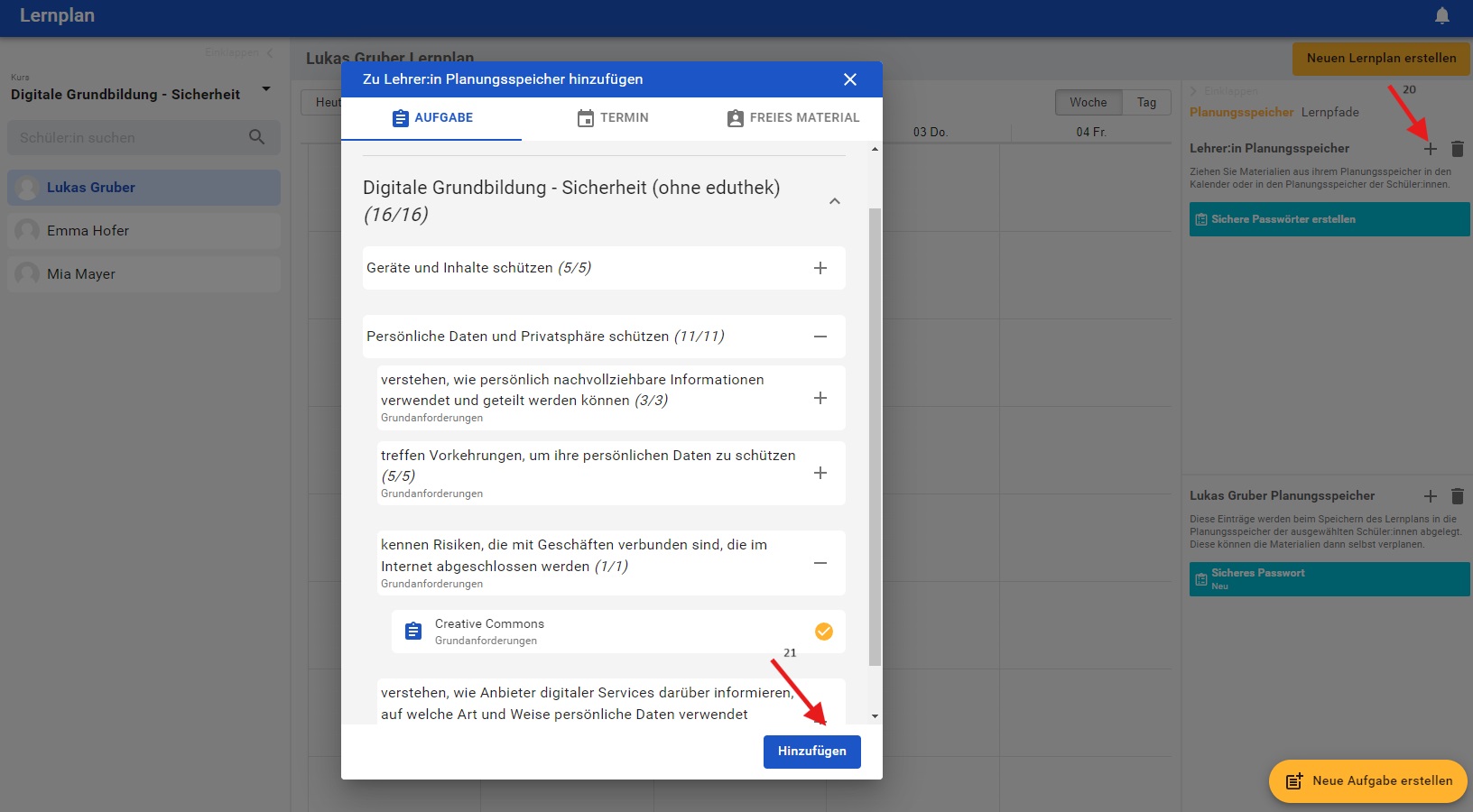Image resolution: width=1473 pixels, height=812 pixels.
Task: Click the dialog scrollbar thumb
Action: [x=875, y=437]
